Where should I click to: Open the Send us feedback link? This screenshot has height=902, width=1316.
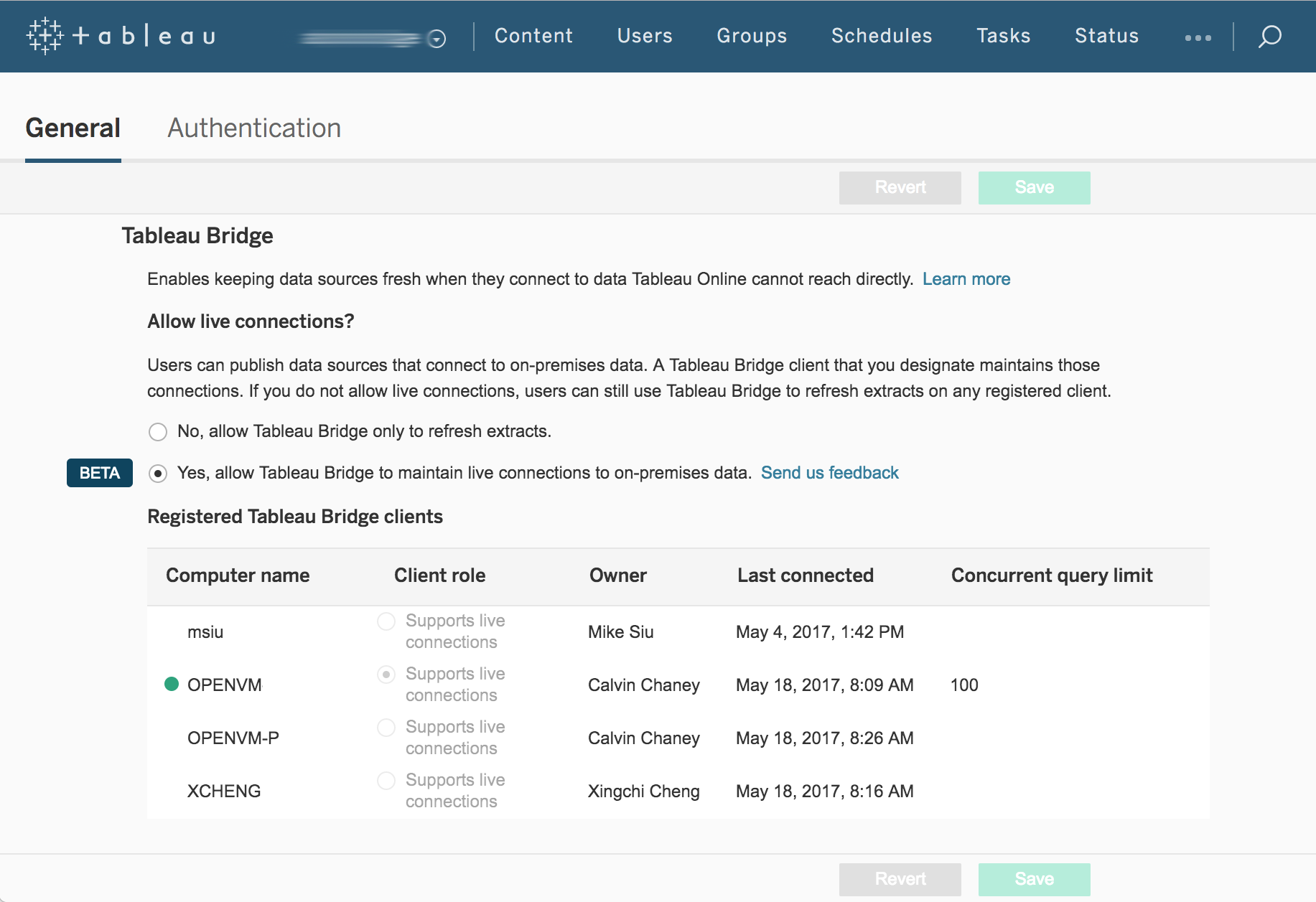tap(830, 473)
